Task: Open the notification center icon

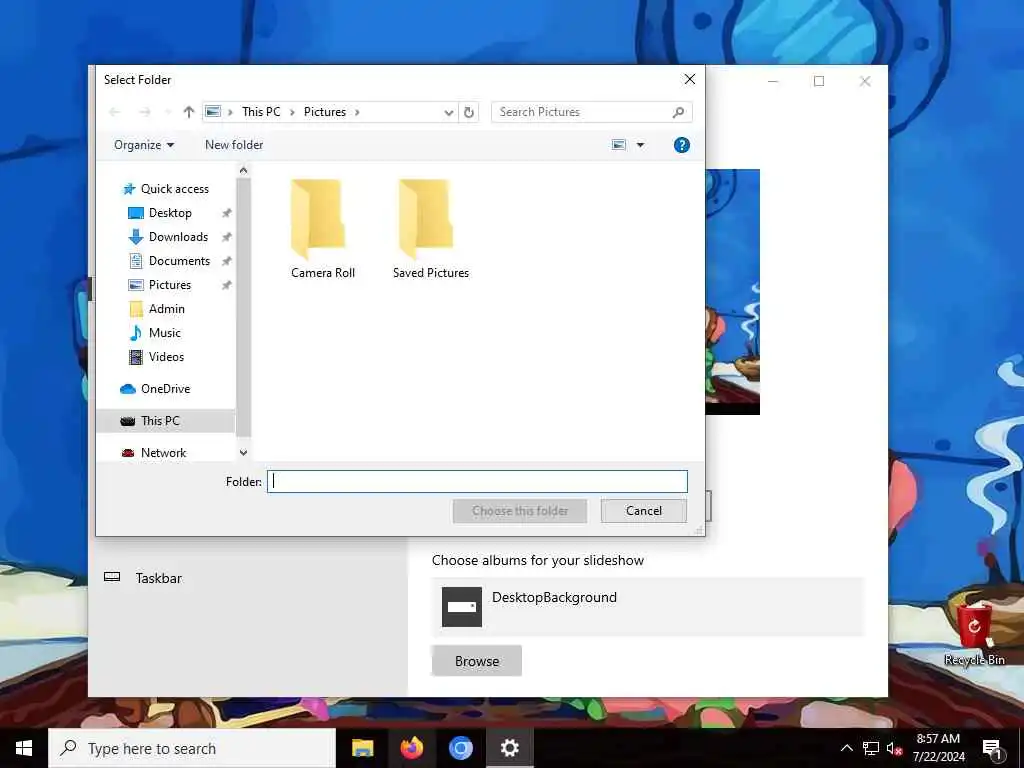Action: (x=993, y=749)
